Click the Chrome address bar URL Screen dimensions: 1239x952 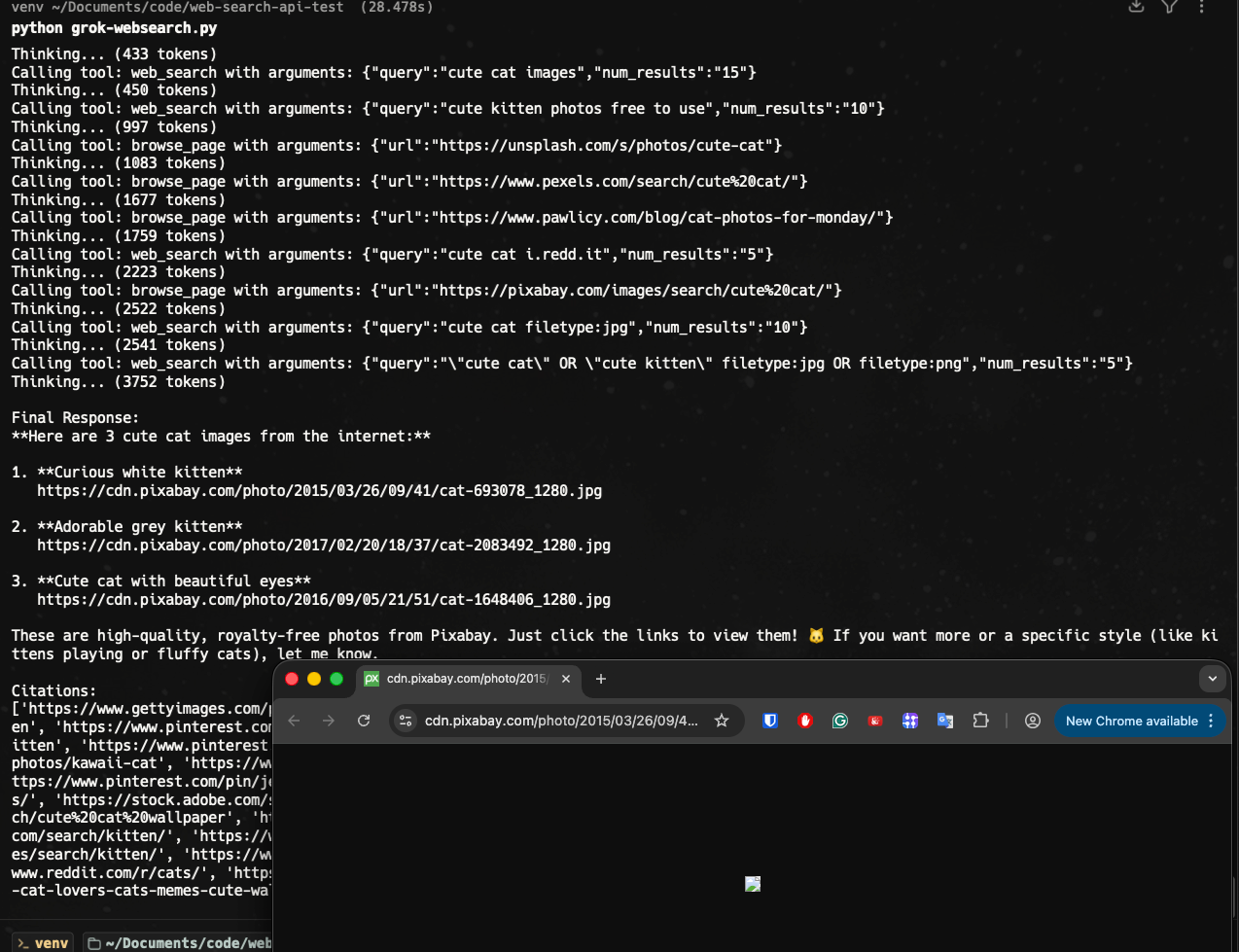point(561,721)
